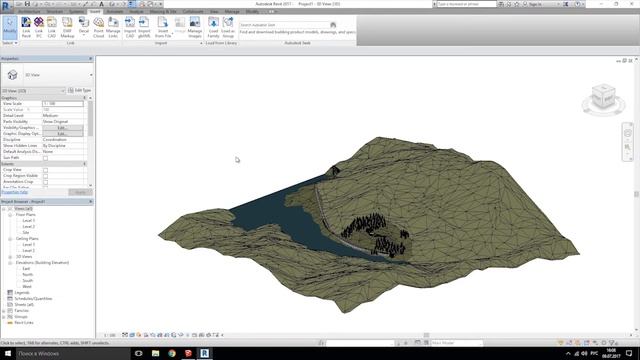This screenshot has height=360, width=640.
Task: Close the Properties panel
Action: coord(91,59)
